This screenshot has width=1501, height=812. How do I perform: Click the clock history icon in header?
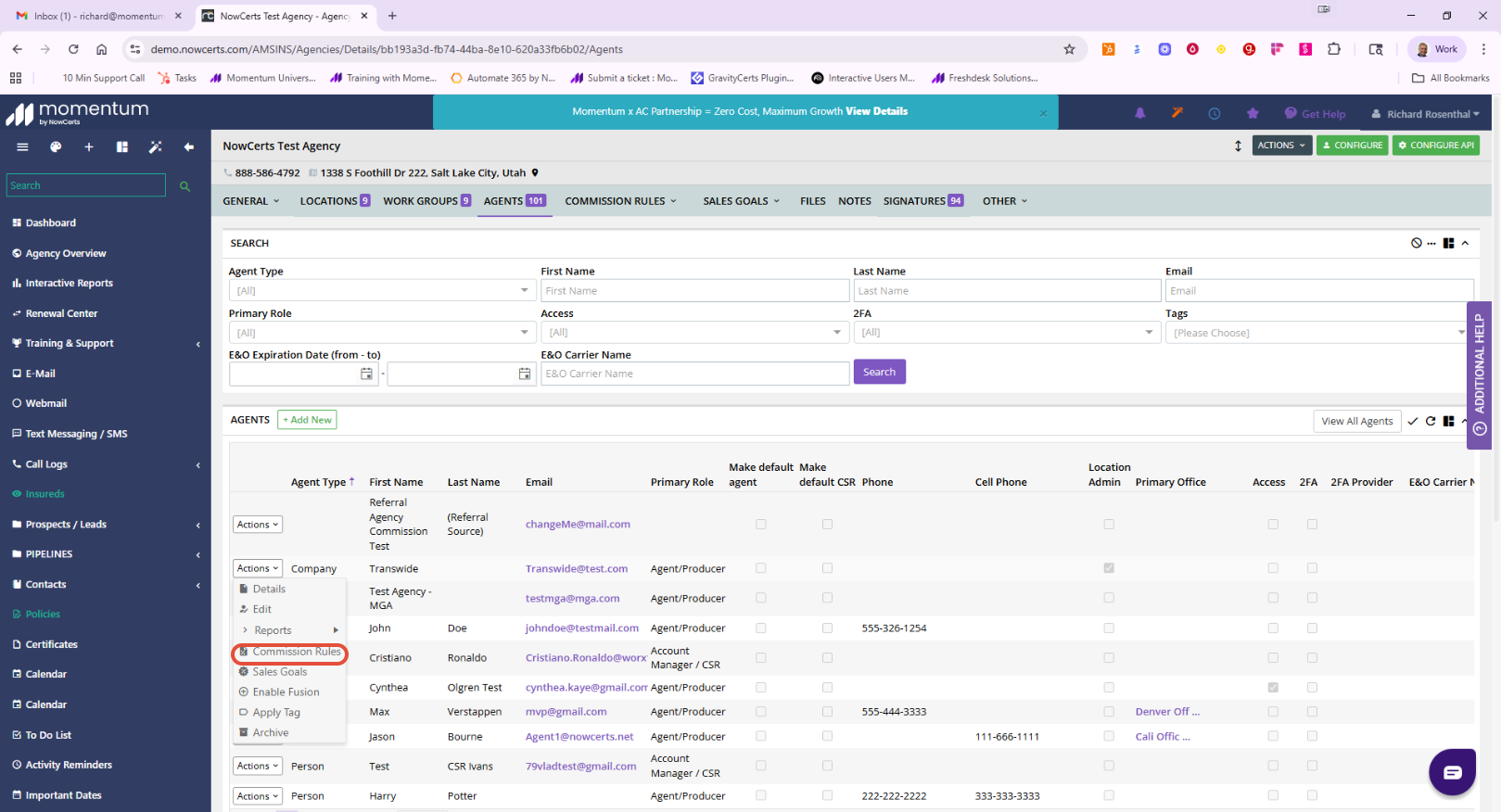1215,113
